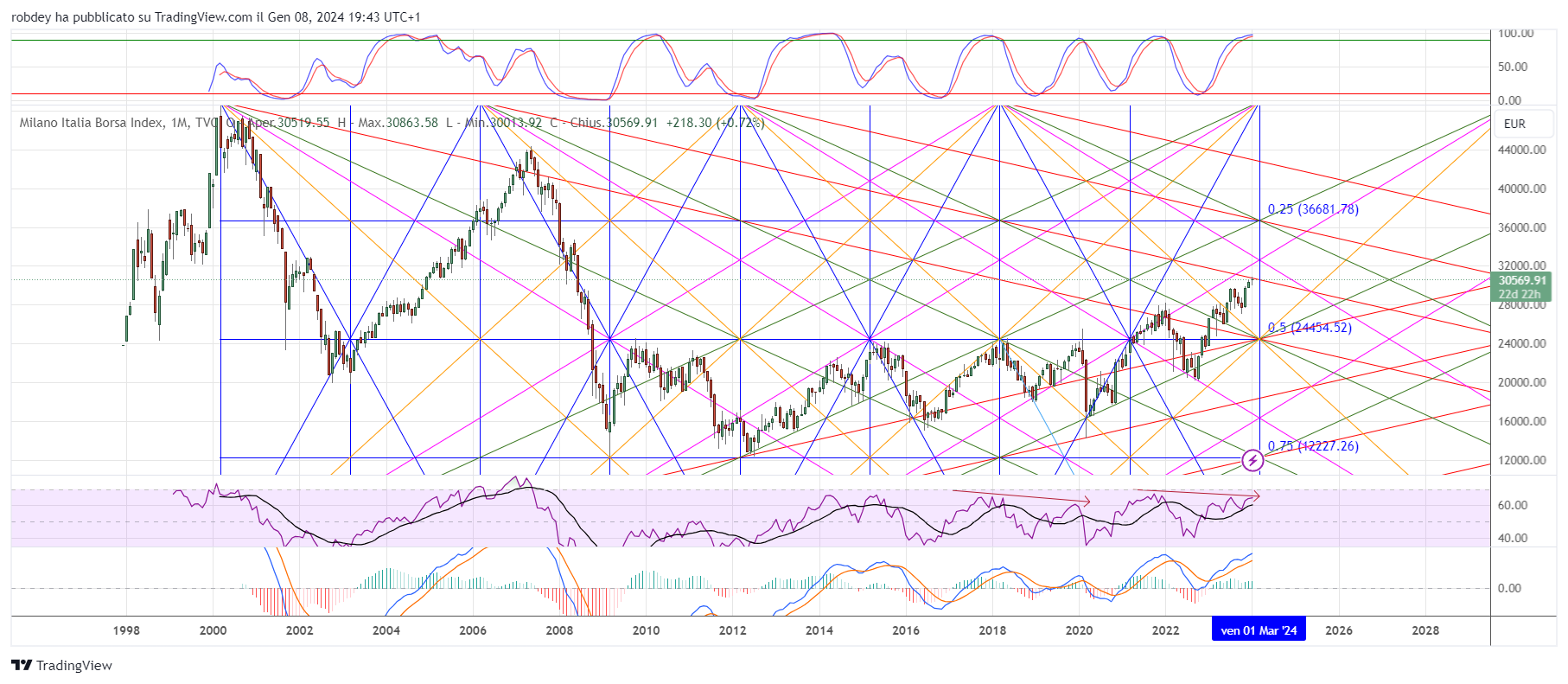The width and height of the screenshot is (1568, 684).
Task: Click the Chius.30569.91 close value
Action: pos(614,123)
